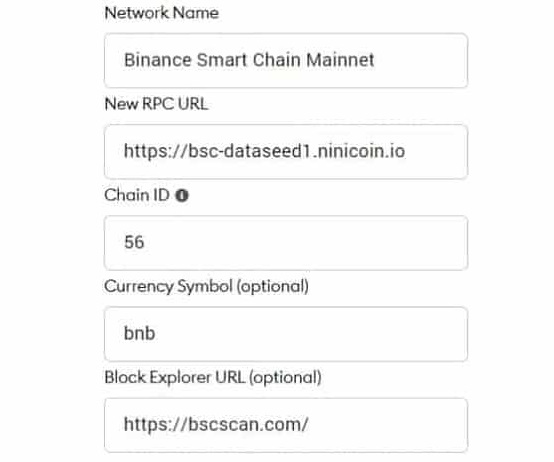Click the Chain ID label text
Screen dimensions: 554x462
[137, 195]
